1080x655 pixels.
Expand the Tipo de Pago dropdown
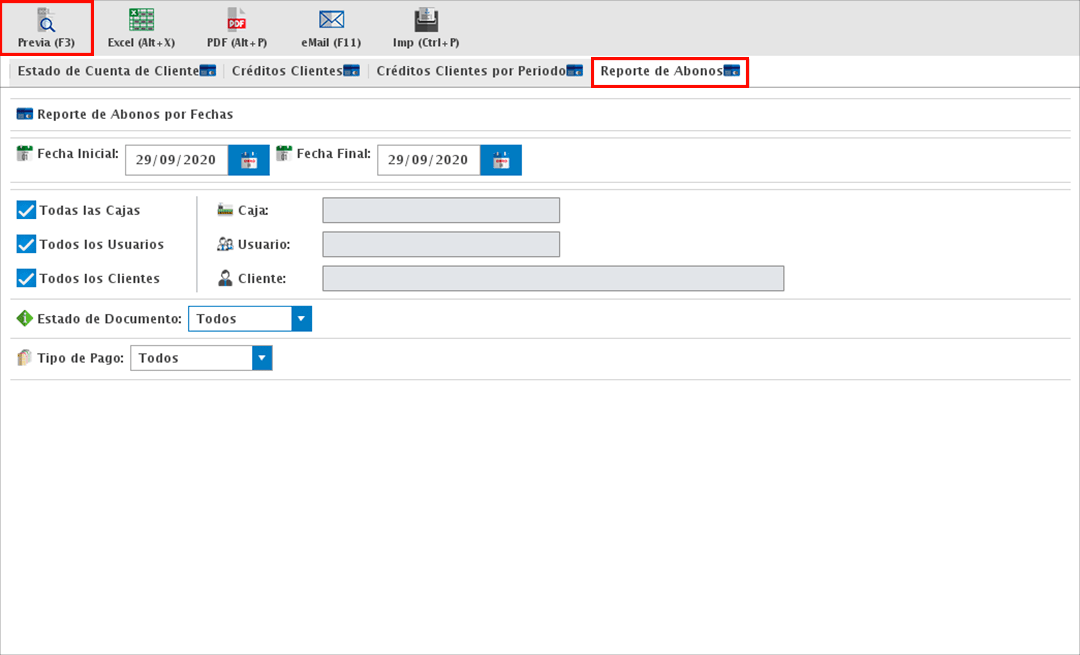pos(261,358)
